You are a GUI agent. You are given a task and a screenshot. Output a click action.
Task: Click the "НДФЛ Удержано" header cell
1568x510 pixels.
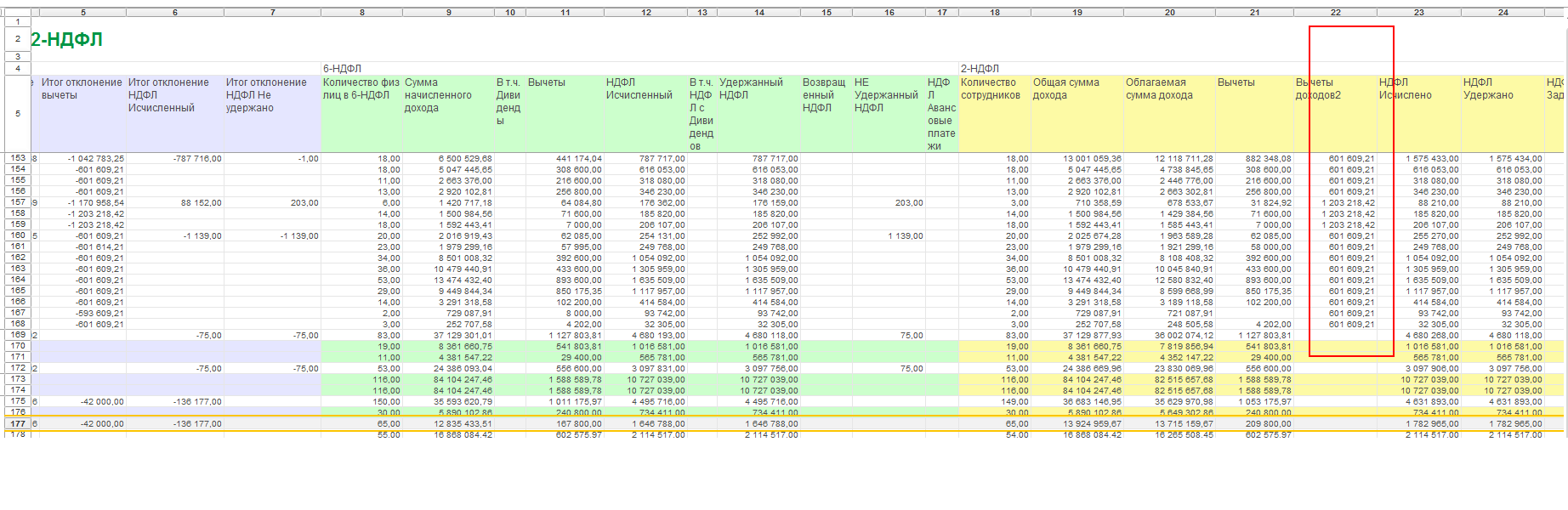point(1503,114)
